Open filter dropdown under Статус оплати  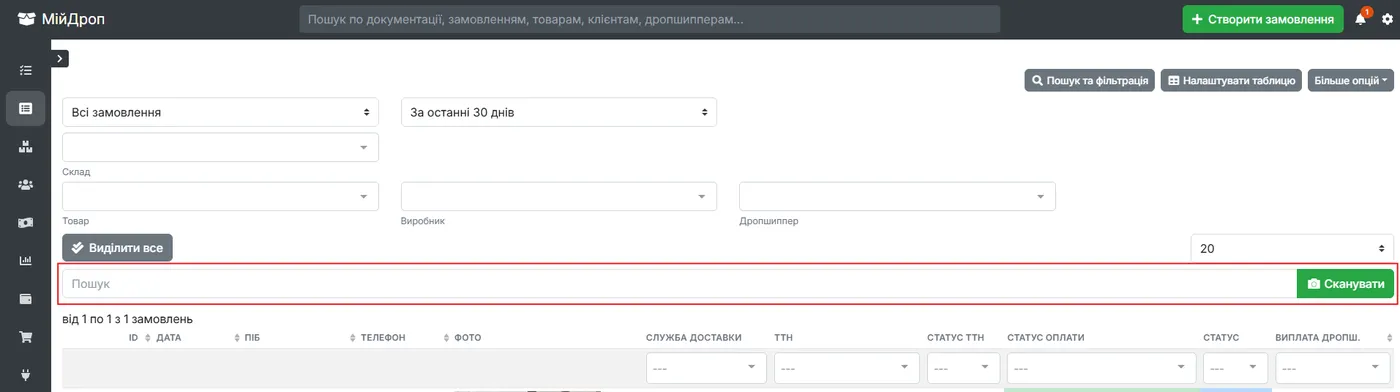(x=1101, y=368)
